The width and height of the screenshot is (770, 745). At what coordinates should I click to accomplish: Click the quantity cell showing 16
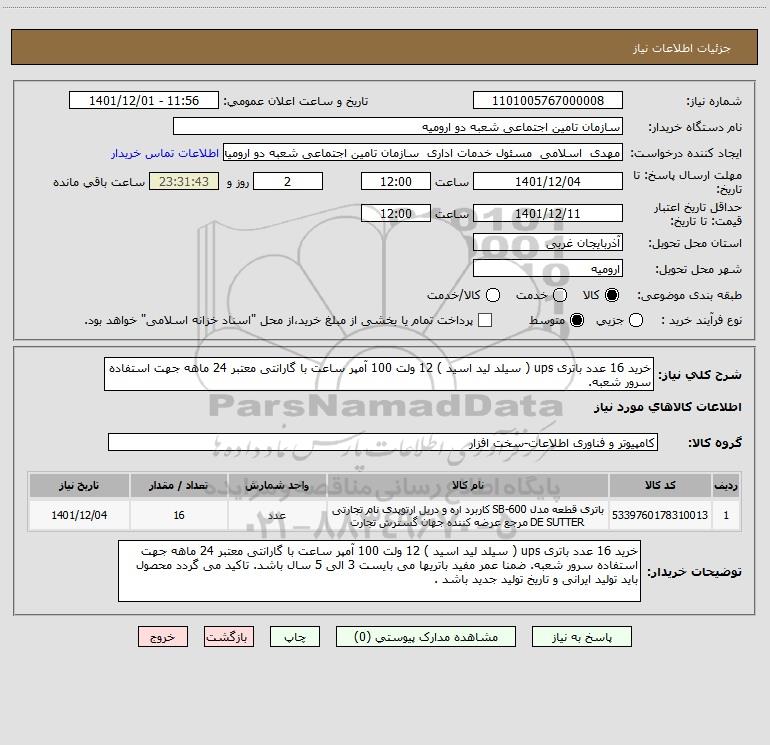point(179,515)
